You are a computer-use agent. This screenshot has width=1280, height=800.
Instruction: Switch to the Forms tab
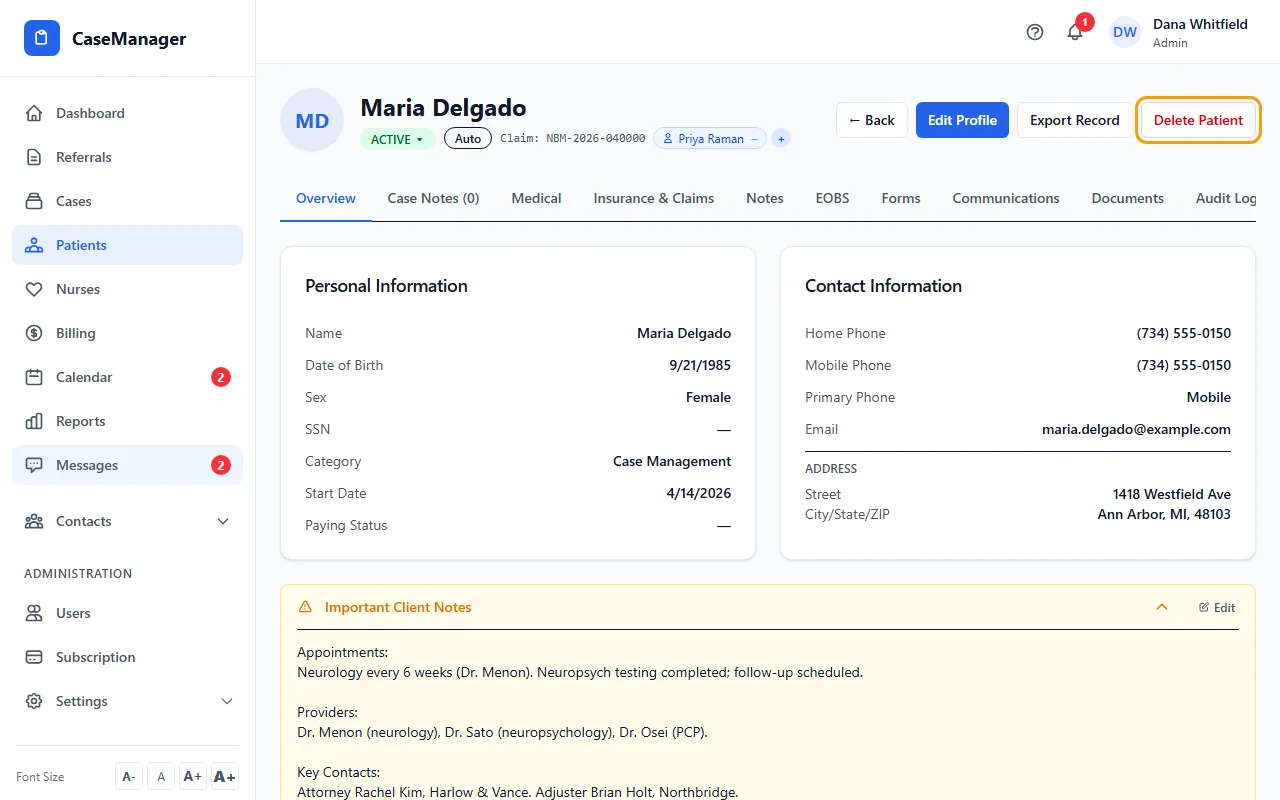pyautogui.click(x=901, y=198)
